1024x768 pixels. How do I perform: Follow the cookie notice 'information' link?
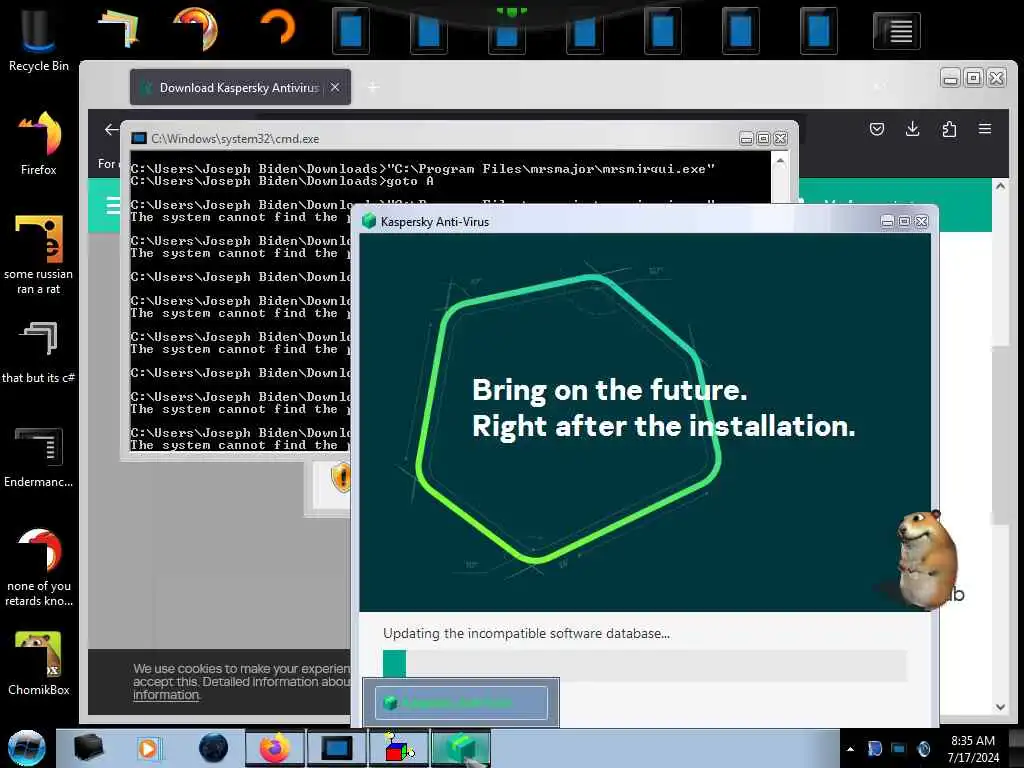(x=167, y=695)
